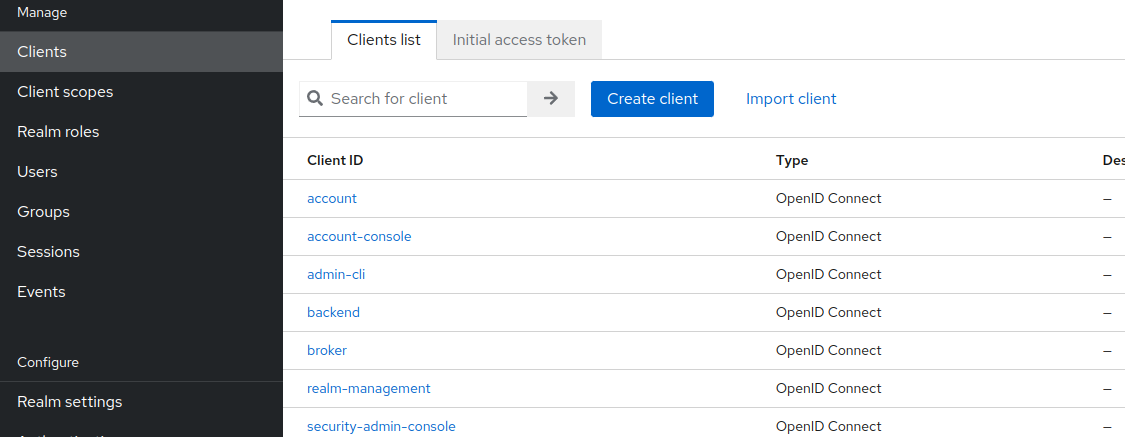Click the Type column header

click(x=791, y=161)
